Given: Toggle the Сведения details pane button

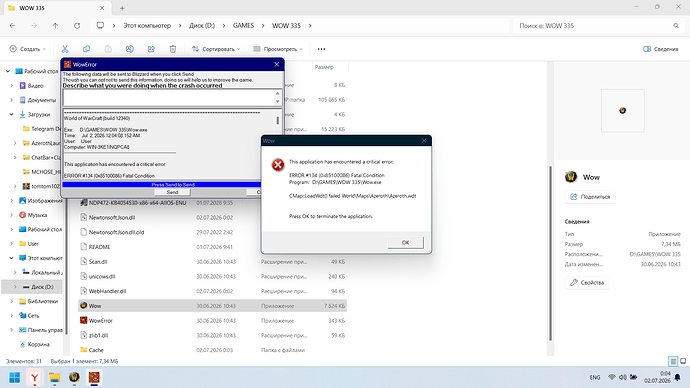Looking at the screenshot, I should pos(661,49).
